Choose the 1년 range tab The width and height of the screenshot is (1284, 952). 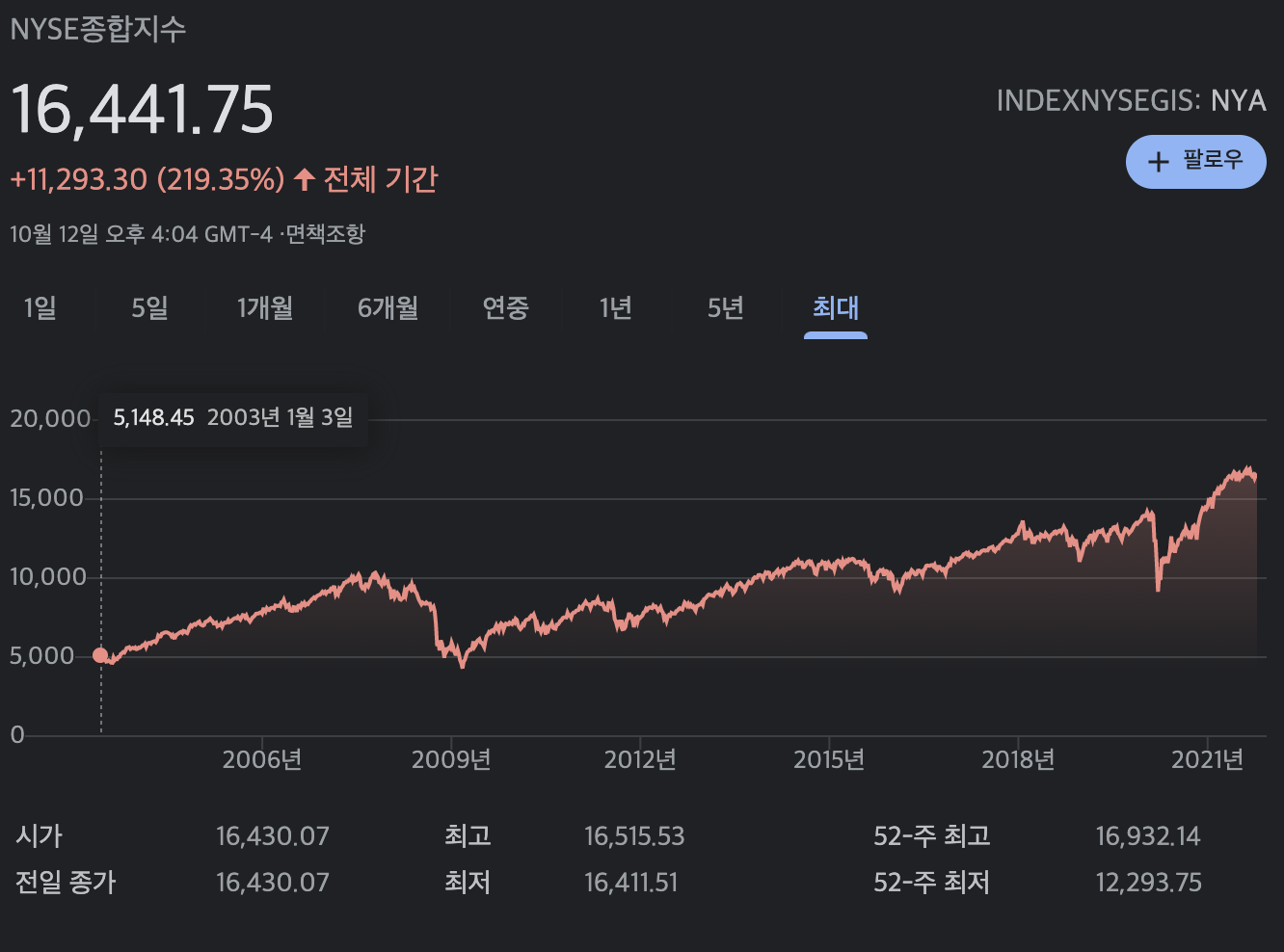point(615,308)
